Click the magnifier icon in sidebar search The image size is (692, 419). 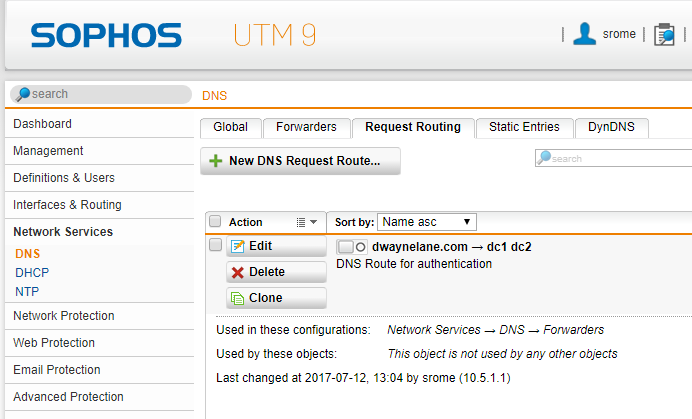coord(23,94)
